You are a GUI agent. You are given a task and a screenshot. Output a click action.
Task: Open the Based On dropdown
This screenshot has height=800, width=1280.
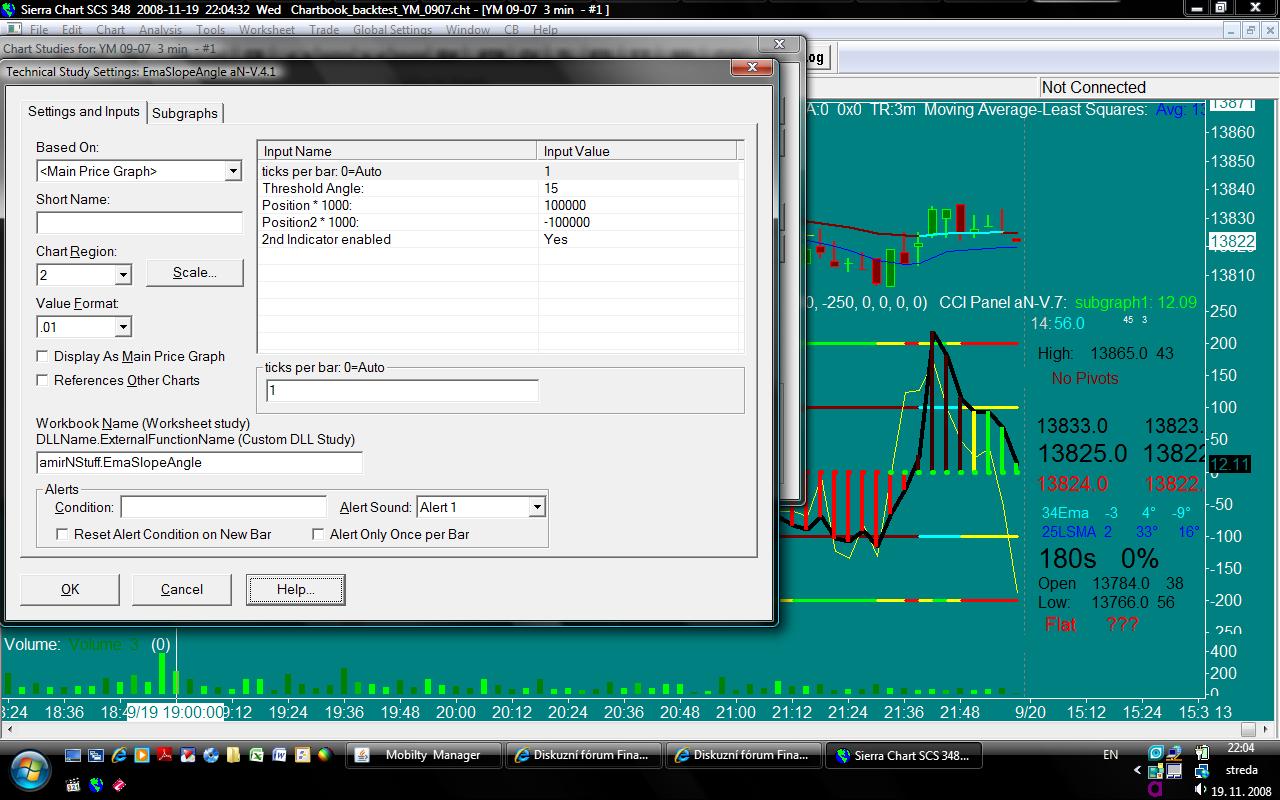pos(232,171)
